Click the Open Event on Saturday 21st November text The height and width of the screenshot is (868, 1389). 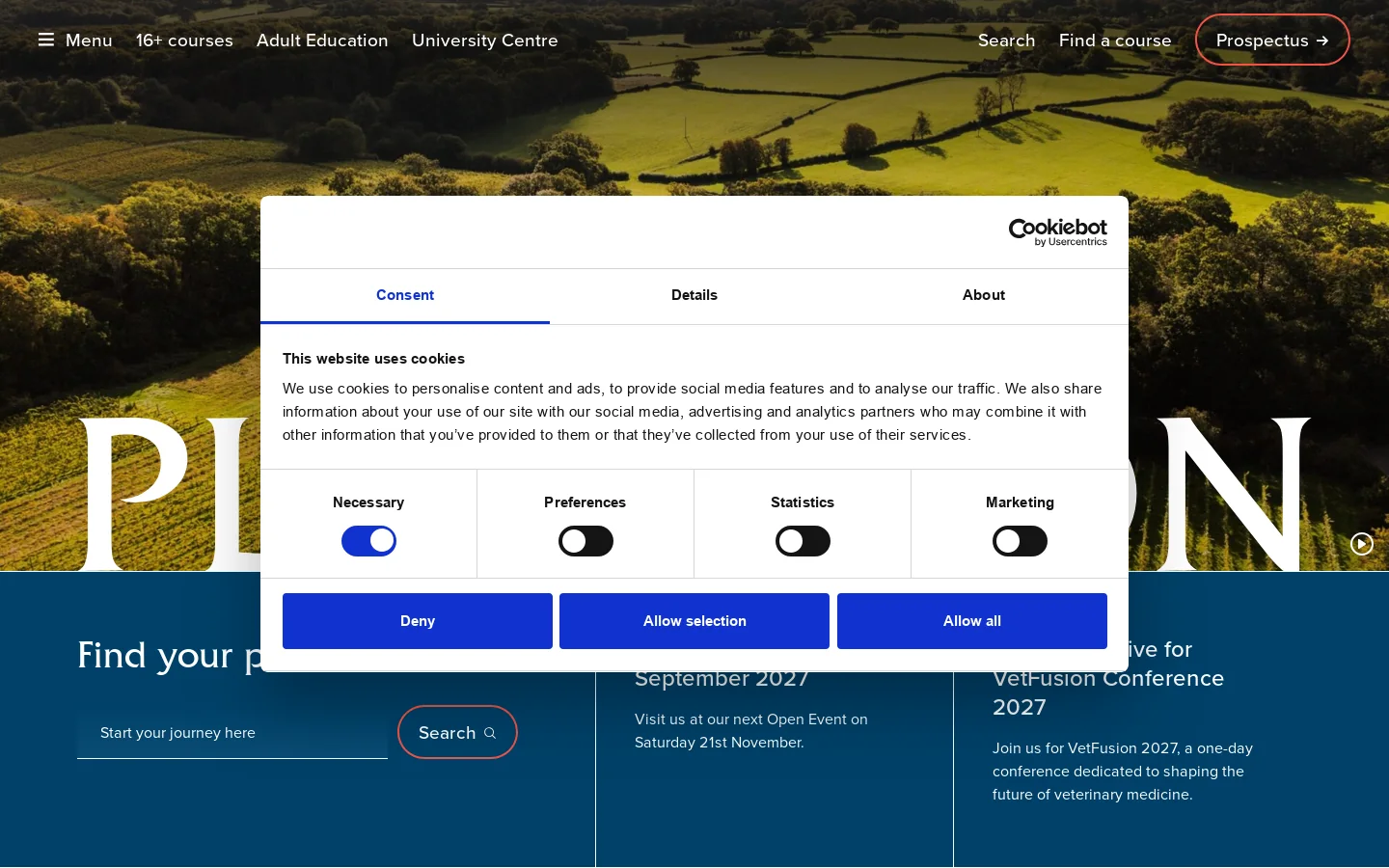[751, 731]
